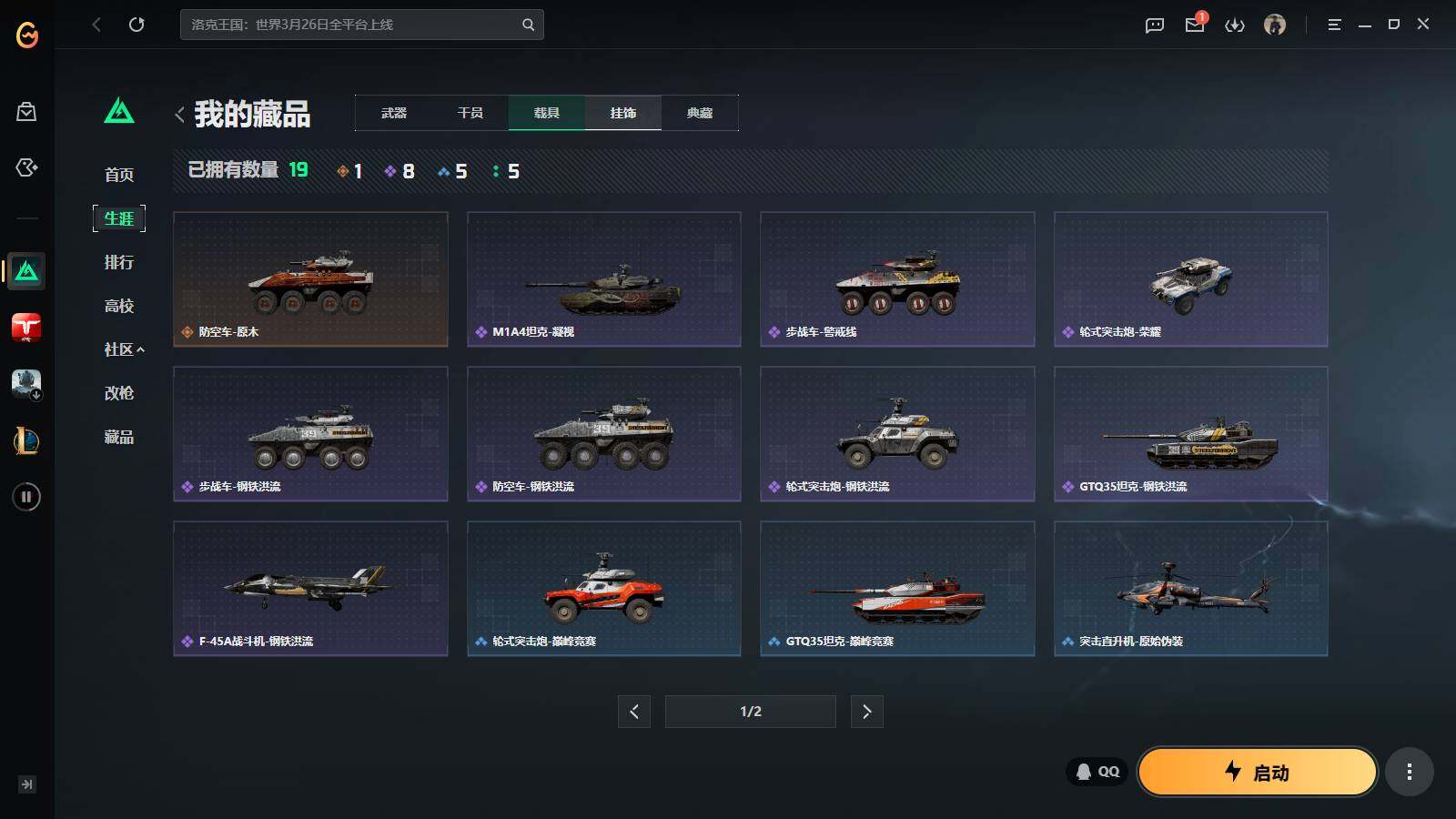Viewport: 1456px width, 819px height.
Task: Click the green Delta Force triangle logo
Action: pyautogui.click(x=119, y=111)
